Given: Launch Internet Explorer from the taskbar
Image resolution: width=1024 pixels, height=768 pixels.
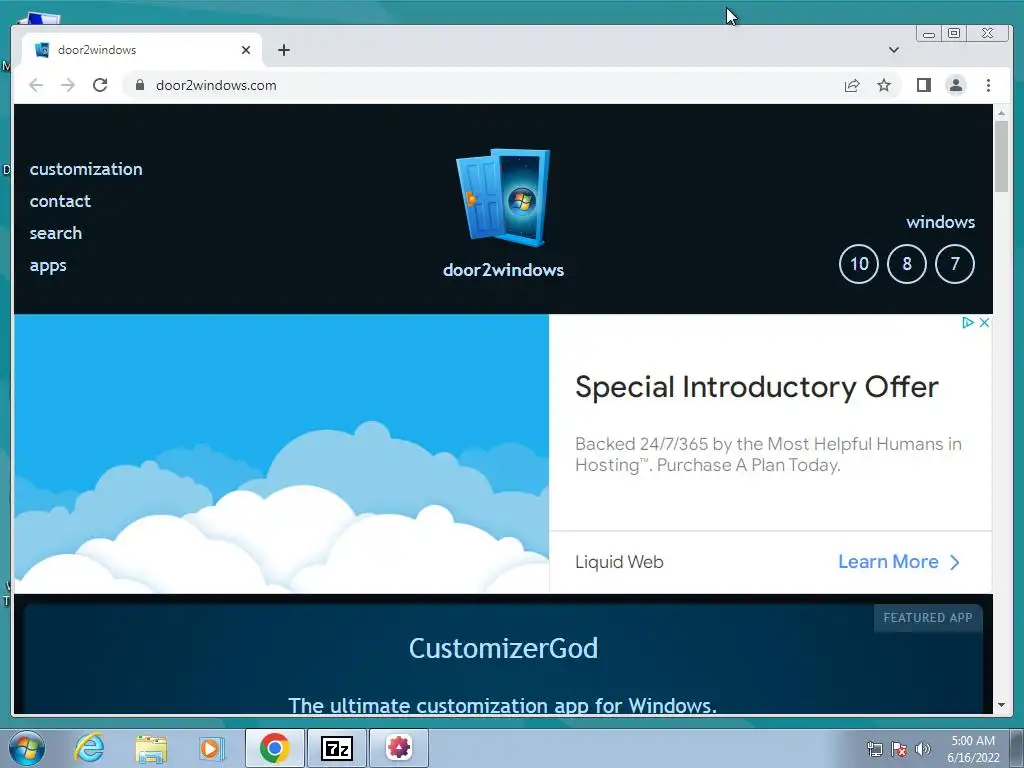Looking at the screenshot, I should click(89, 748).
